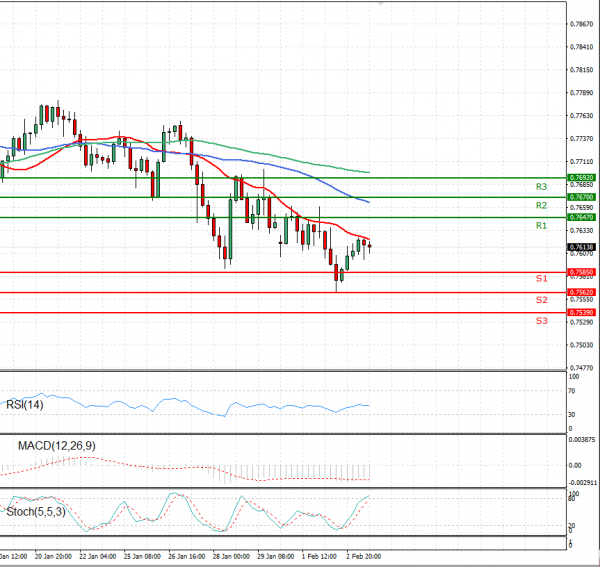
Task: Click the MACD 0.00 axis value
Action: pyautogui.click(x=575, y=466)
